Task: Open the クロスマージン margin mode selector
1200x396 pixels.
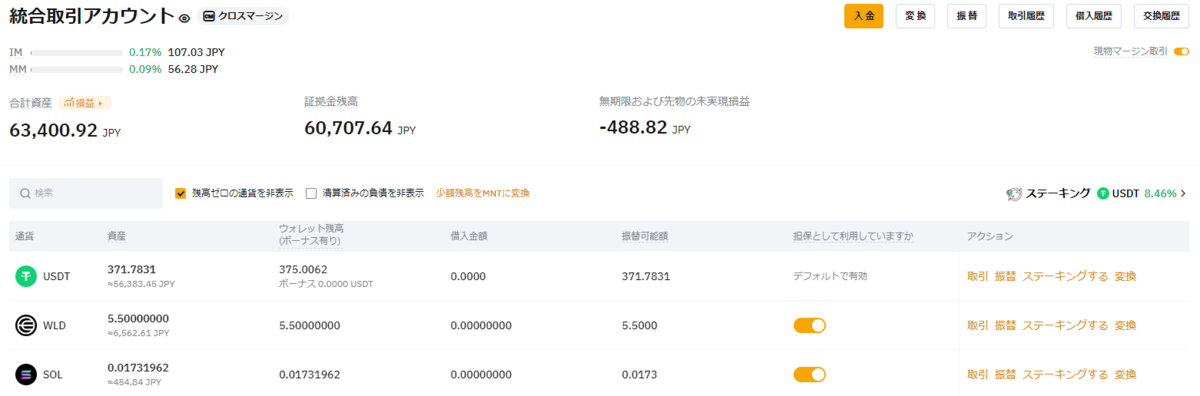Action: [x=243, y=16]
